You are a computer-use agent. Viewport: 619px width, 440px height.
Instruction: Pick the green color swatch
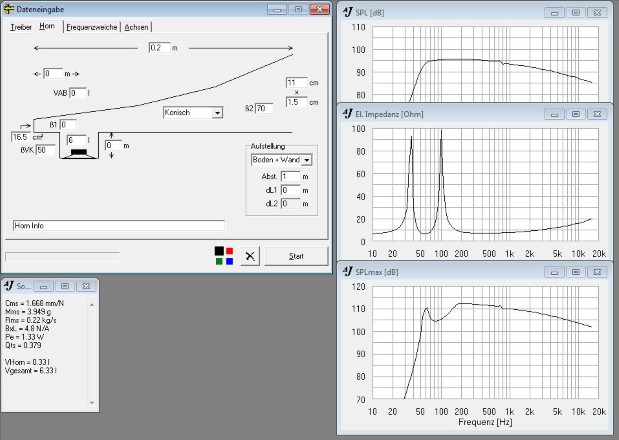[x=219, y=261]
